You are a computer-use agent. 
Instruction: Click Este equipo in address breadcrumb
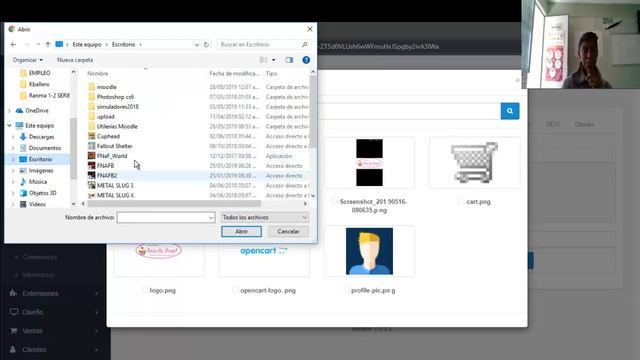click(87, 44)
